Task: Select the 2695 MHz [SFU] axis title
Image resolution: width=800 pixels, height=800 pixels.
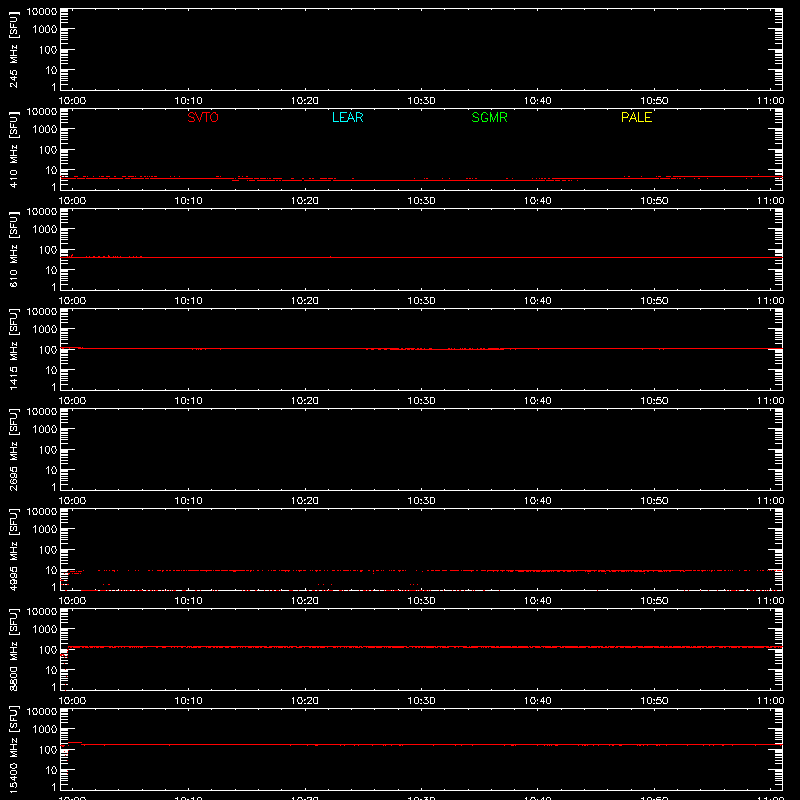Action: point(13,450)
